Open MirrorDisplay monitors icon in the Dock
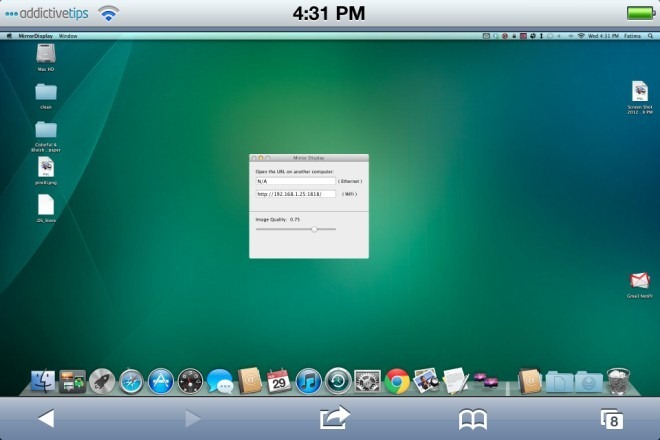Viewport: 660px width, 440px height. point(485,381)
